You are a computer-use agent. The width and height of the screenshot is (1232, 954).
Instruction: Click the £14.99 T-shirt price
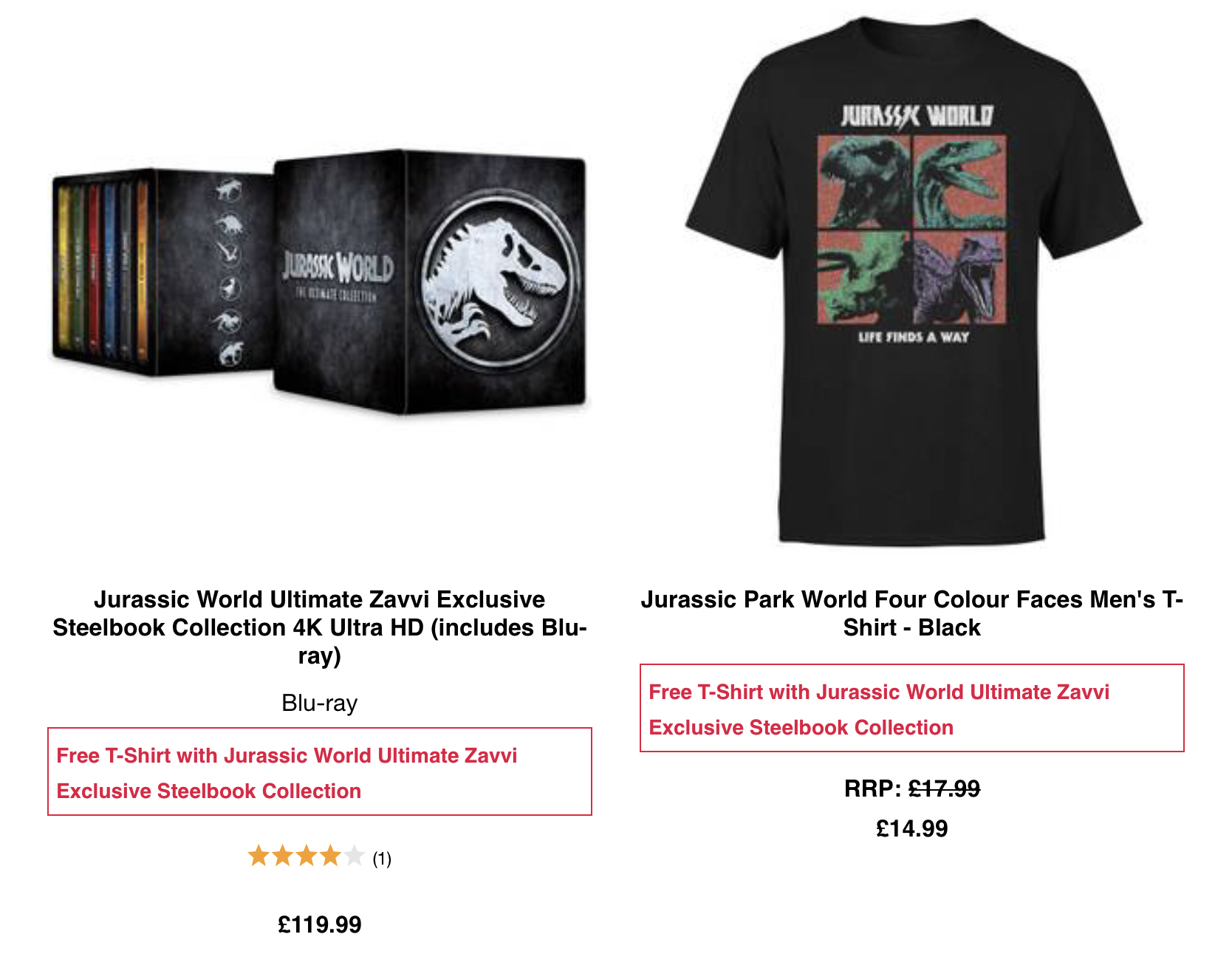tap(912, 828)
